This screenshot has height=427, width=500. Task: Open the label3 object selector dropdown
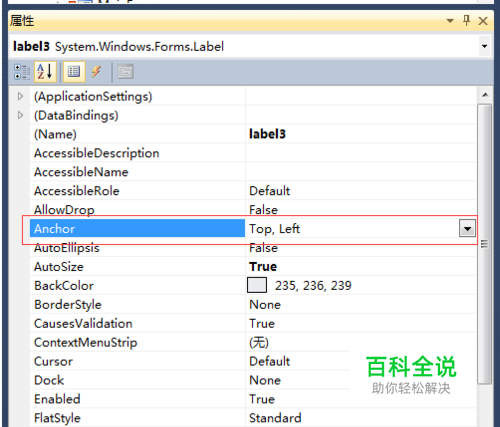tap(484, 47)
